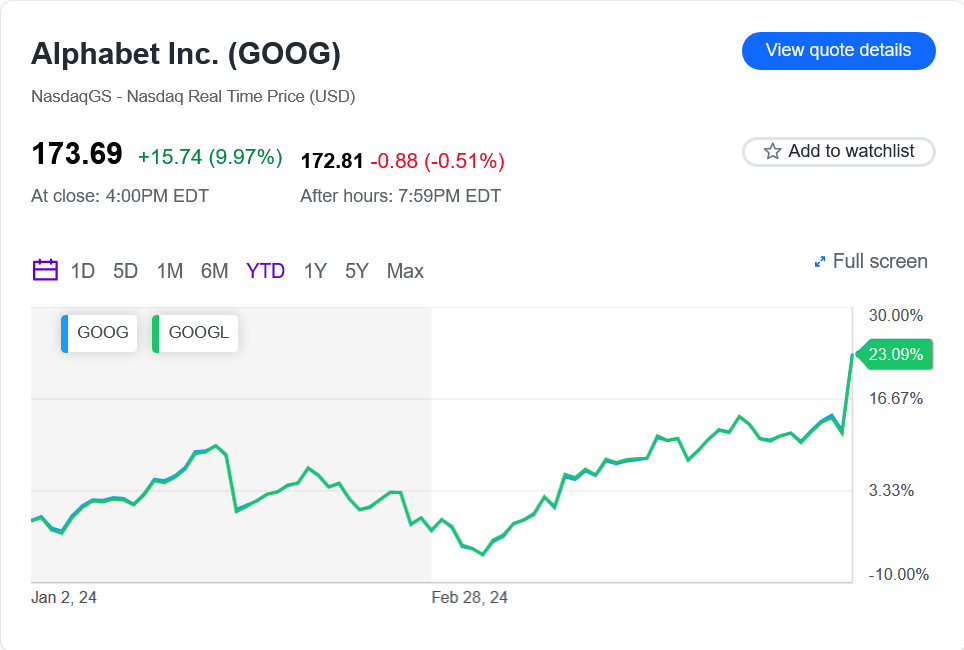Click the Feb 28, 24 axis date label
This screenshot has height=650, width=964.
[x=470, y=598]
